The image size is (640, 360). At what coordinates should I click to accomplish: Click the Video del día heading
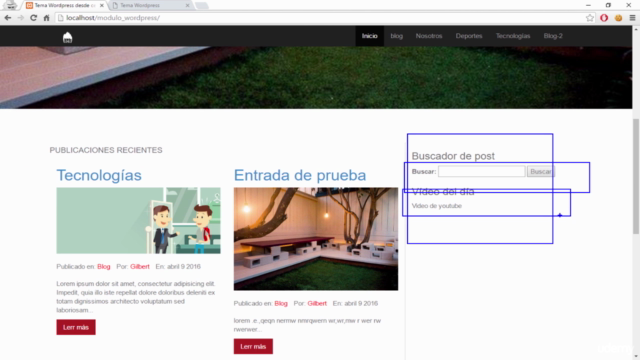pyautogui.click(x=443, y=191)
